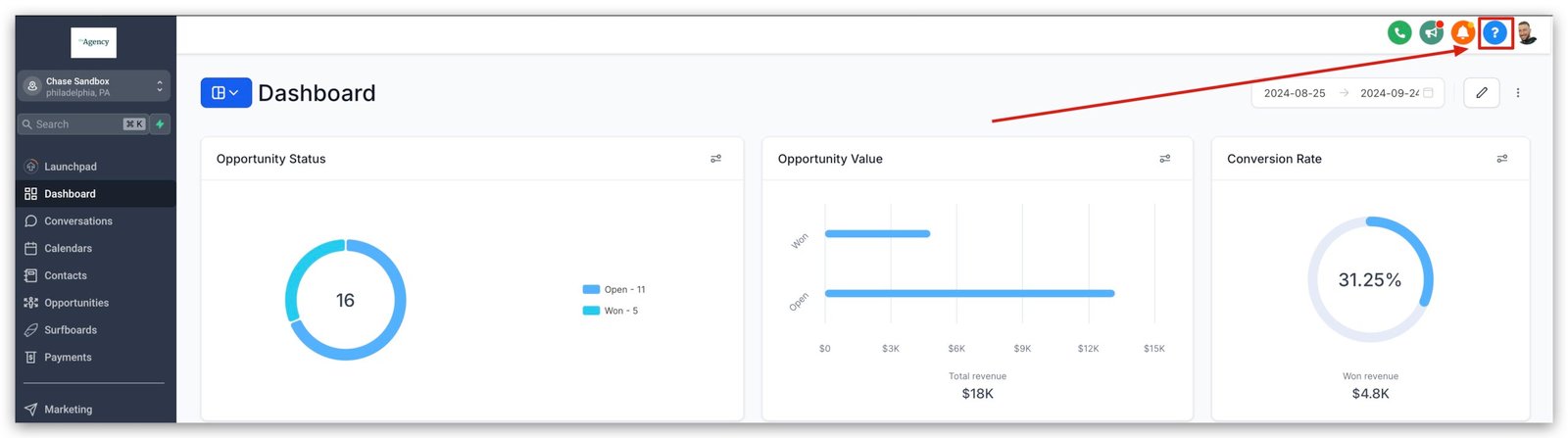Click the green phone dialer icon
This screenshot has height=438, width=1568.
point(1399,33)
